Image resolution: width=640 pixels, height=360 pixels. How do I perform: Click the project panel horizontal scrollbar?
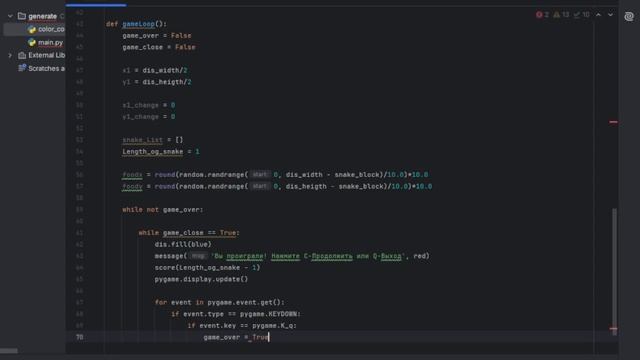pyautogui.click(x=9, y=351)
